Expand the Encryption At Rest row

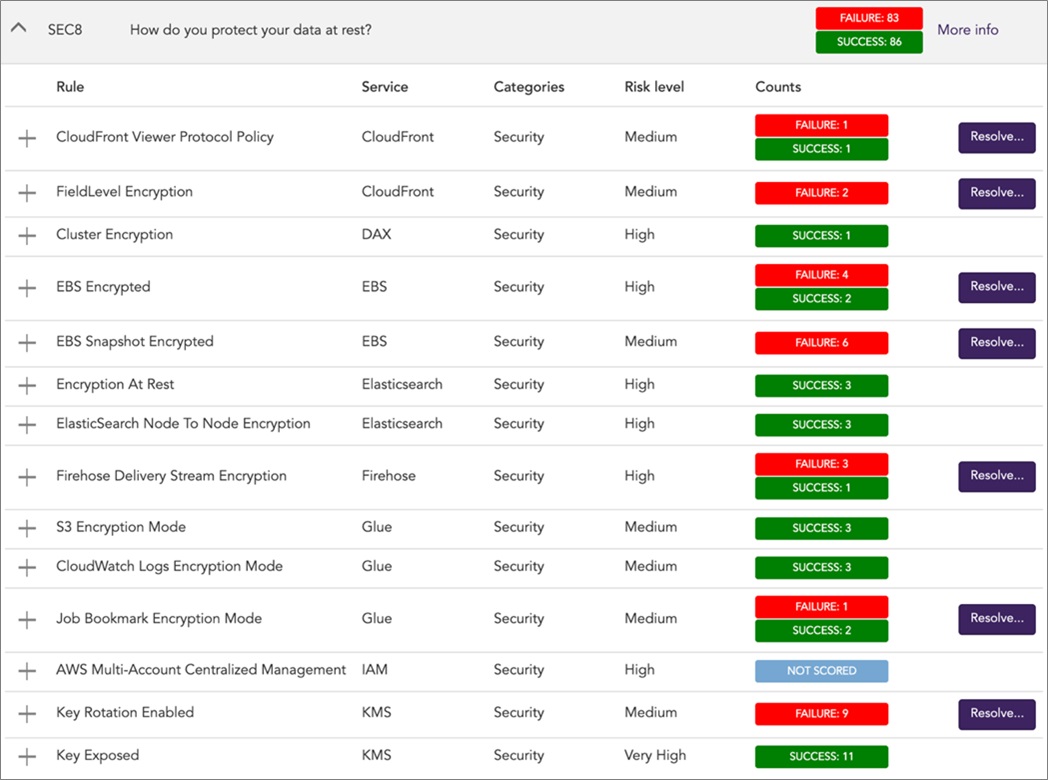[x=27, y=386]
